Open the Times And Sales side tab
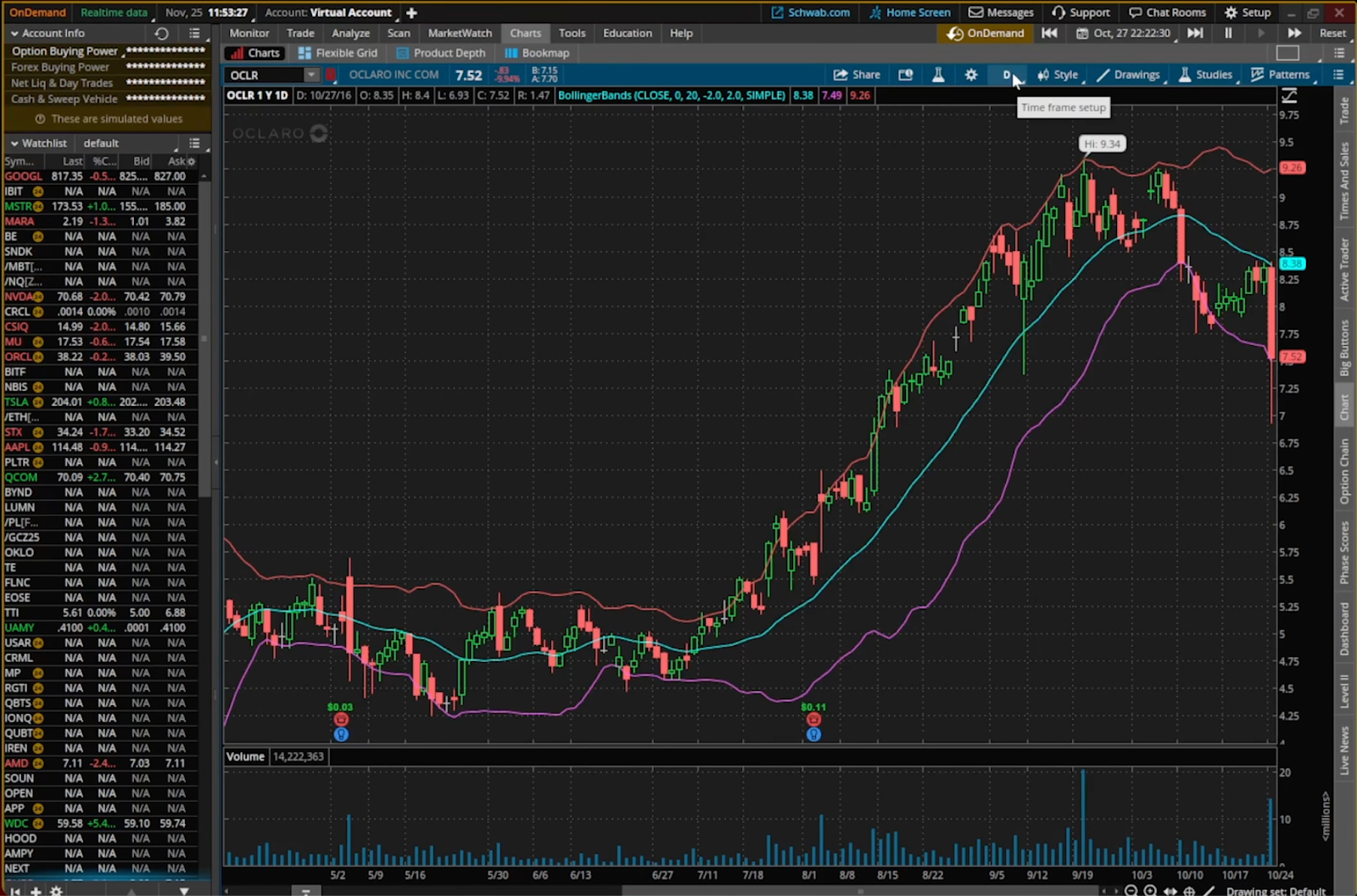Image resolution: width=1357 pixels, height=896 pixels. 1344,181
